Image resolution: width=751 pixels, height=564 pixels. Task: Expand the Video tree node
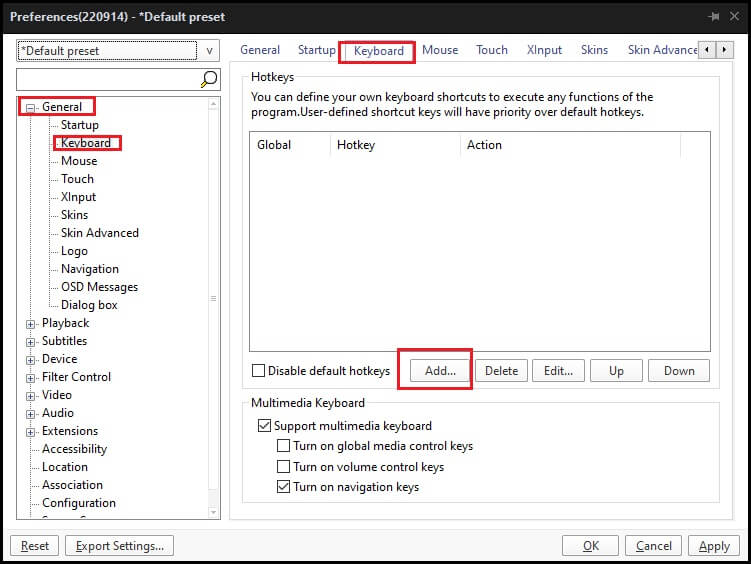[30, 396]
